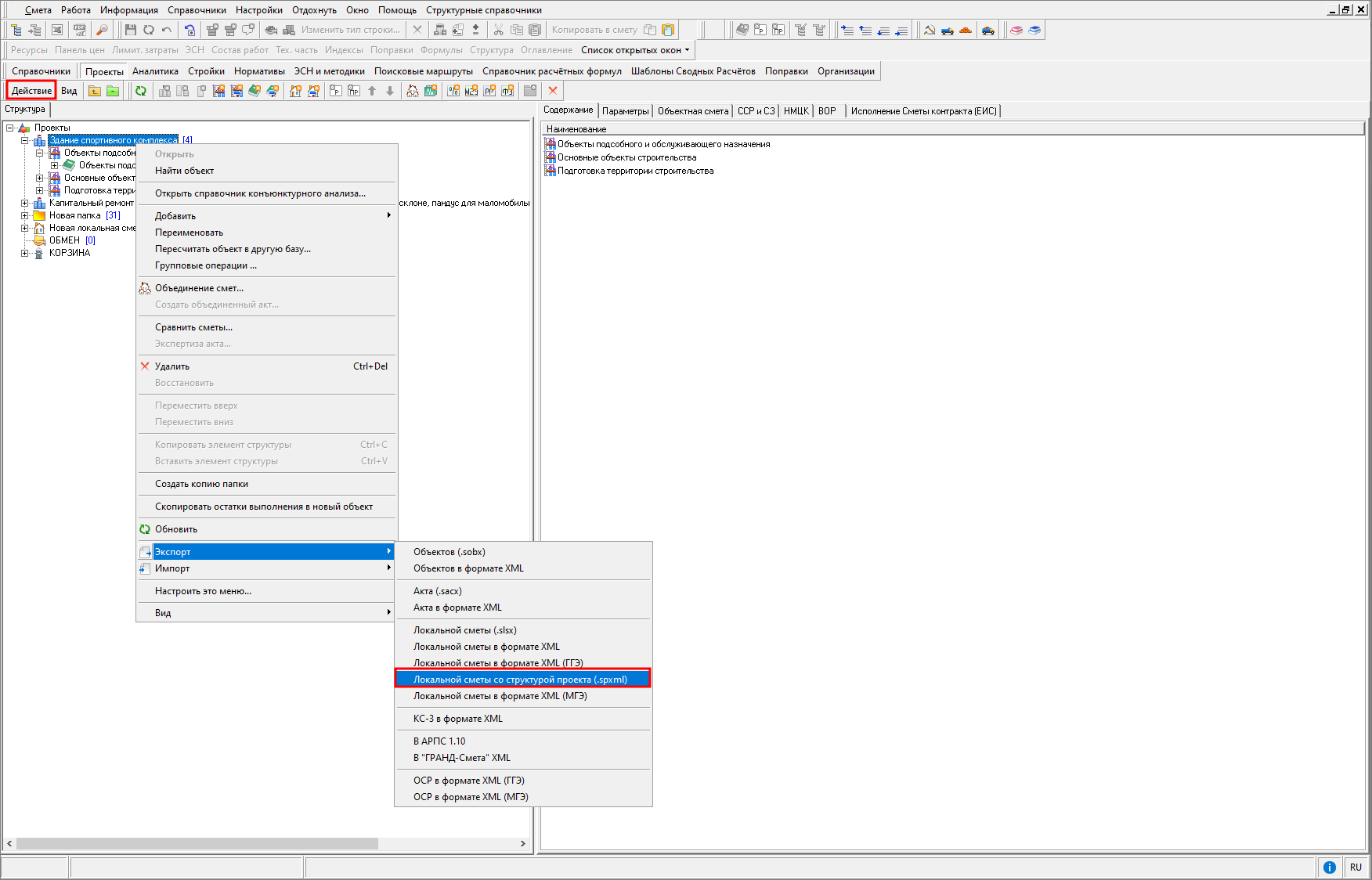
Task: Click the gray up arrow move icon
Action: coord(372,91)
